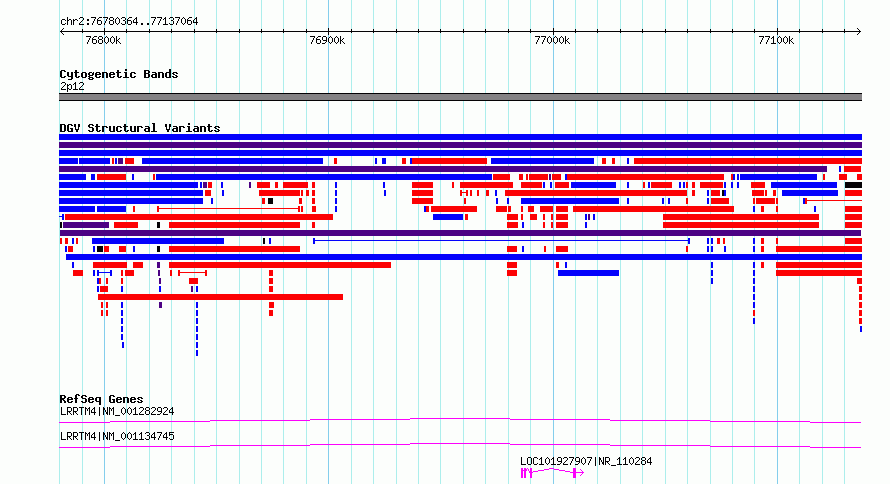
Task: Select the LRRTM4|NM_001282924 gene label
Action: pos(117,411)
